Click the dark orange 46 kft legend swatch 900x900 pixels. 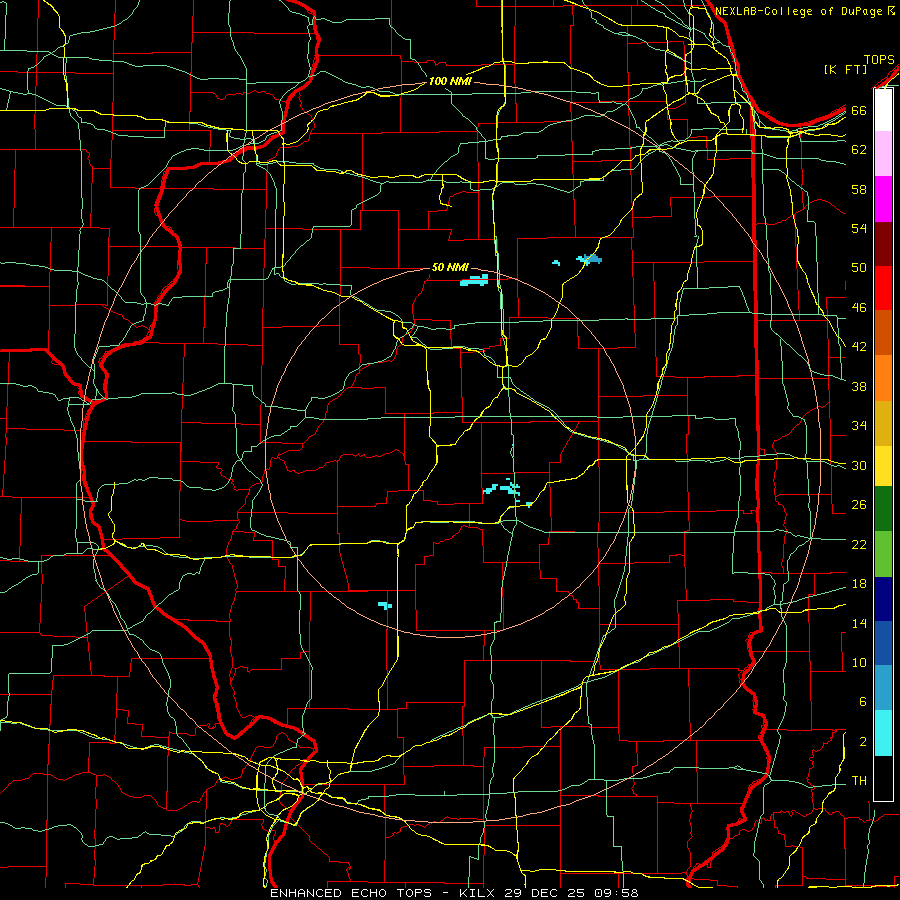click(883, 333)
